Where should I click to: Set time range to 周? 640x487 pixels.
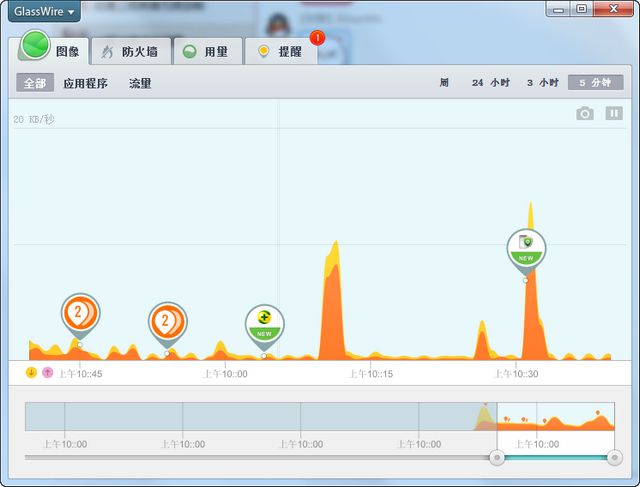[x=444, y=82]
